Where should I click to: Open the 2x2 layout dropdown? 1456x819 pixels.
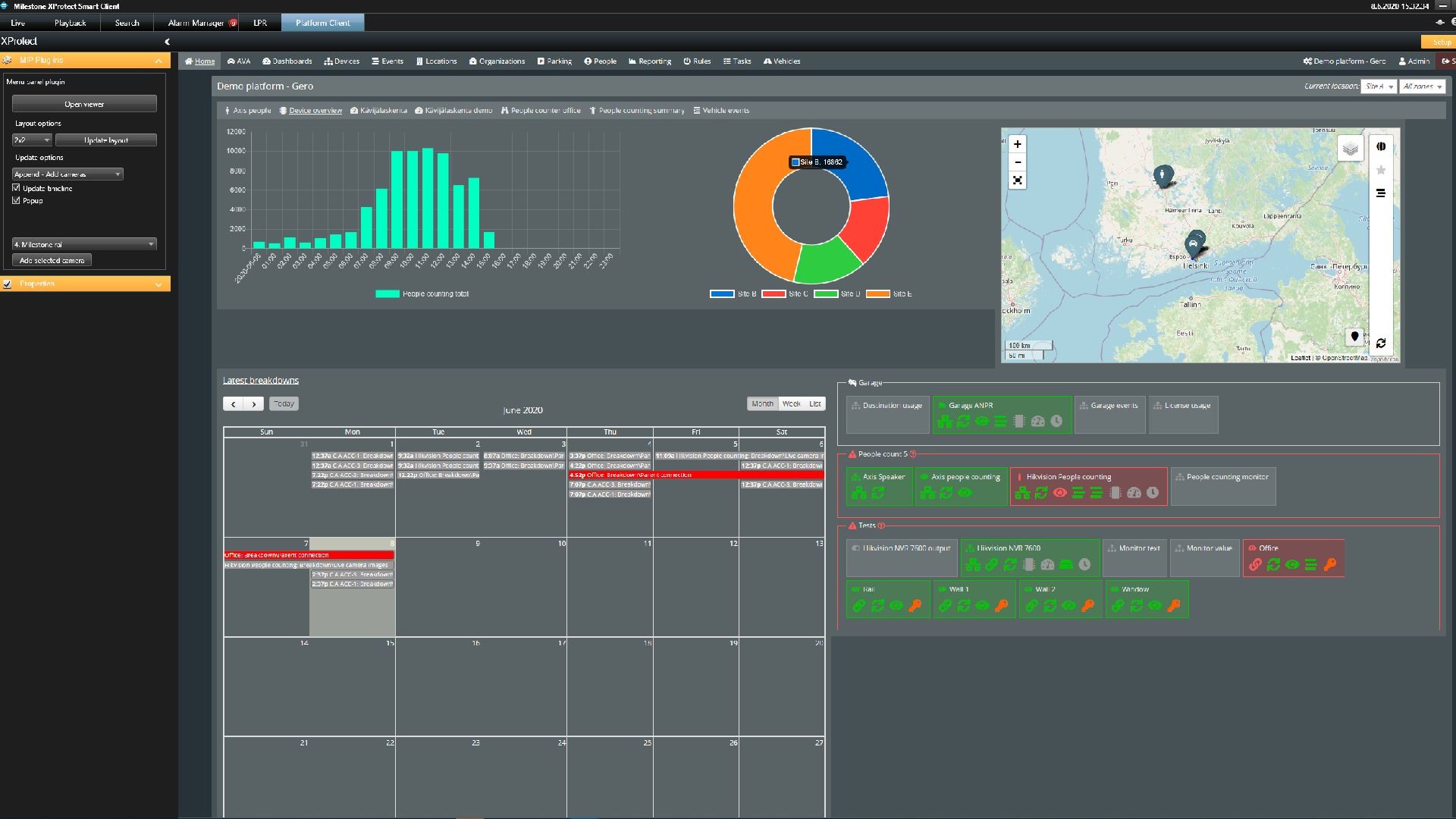pos(32,140)
